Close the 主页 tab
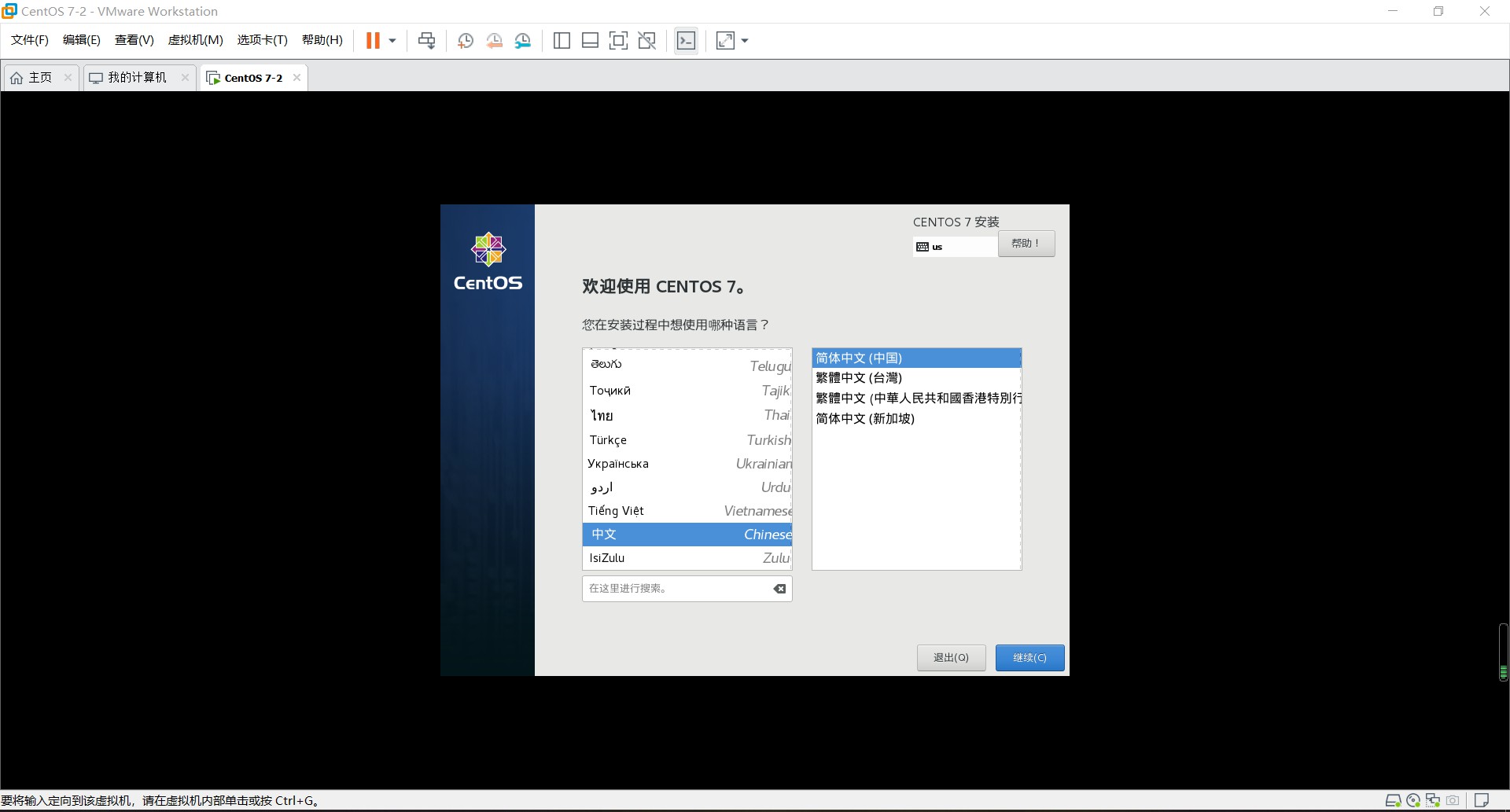Screen dimensions: 1510x812 pos(68,77)
